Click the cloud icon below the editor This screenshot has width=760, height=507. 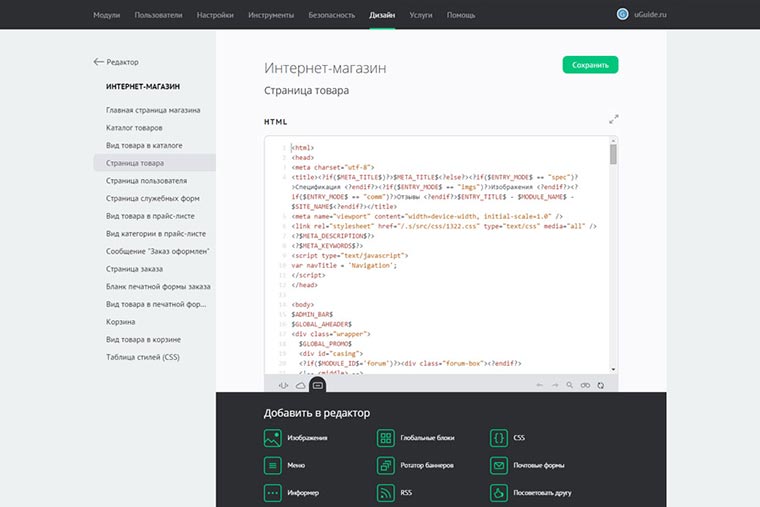299,385
